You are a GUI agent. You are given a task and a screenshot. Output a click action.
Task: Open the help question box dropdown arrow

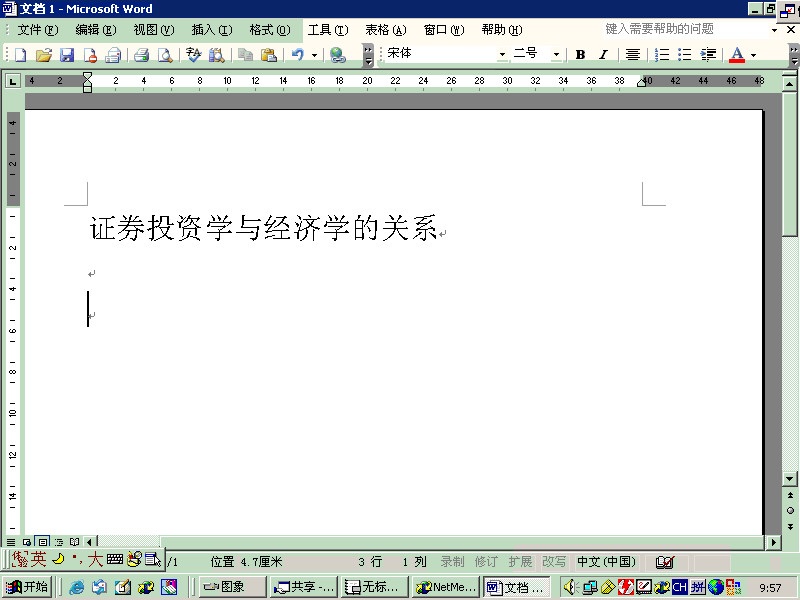(x=774, y=30)
